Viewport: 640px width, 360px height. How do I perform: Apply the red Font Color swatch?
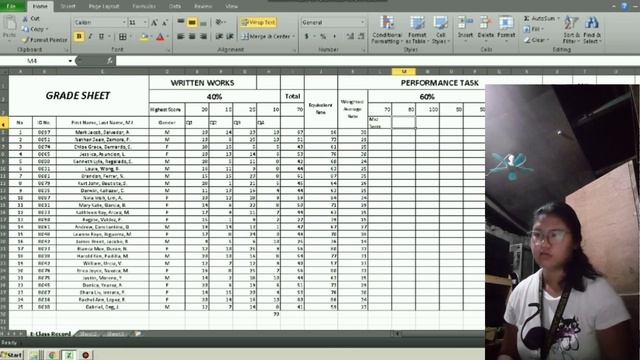point(160,37)
